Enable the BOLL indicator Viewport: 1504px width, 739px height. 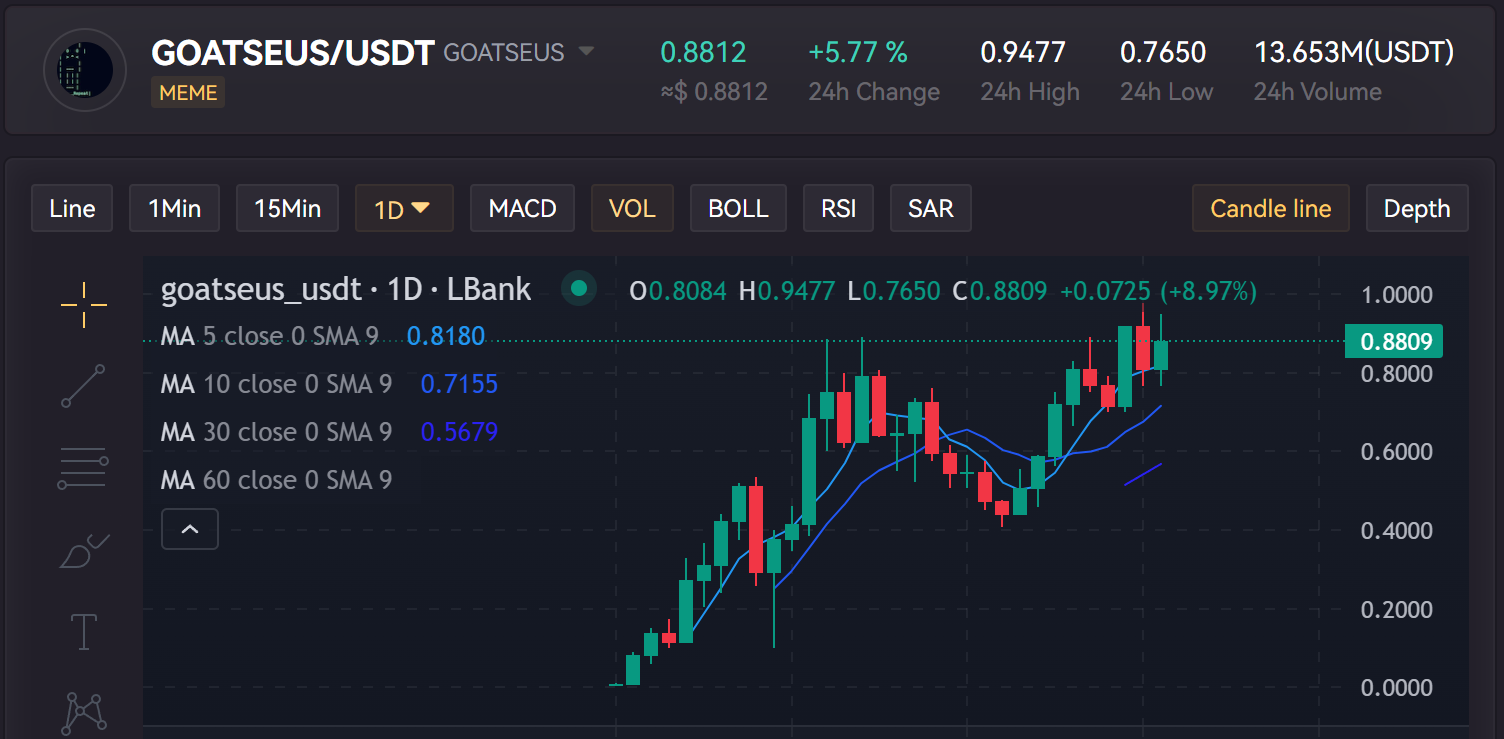pyautogui.click(x=738, y=209)
